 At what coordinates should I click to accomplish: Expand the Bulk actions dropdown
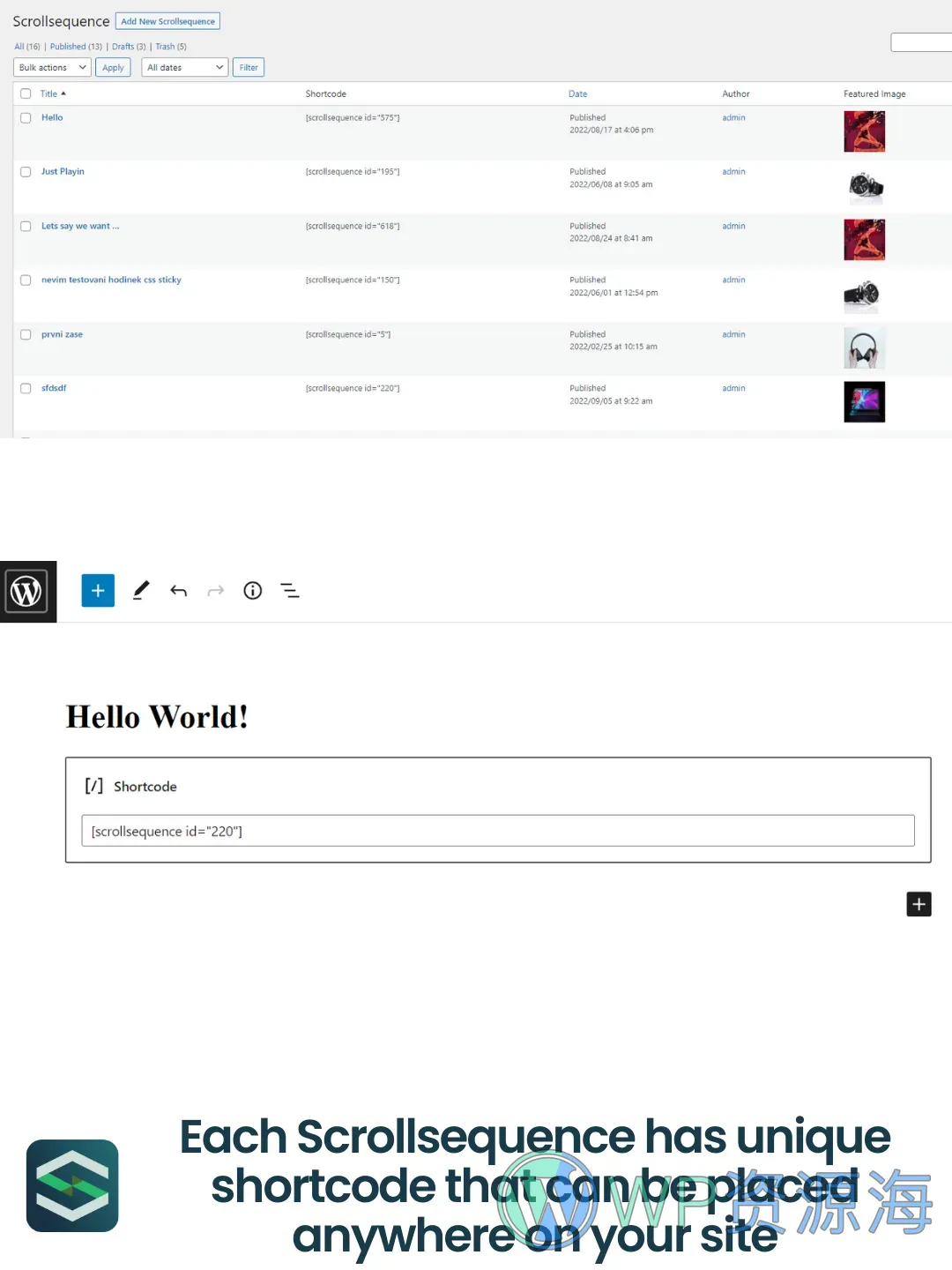(x=53, y=68)
